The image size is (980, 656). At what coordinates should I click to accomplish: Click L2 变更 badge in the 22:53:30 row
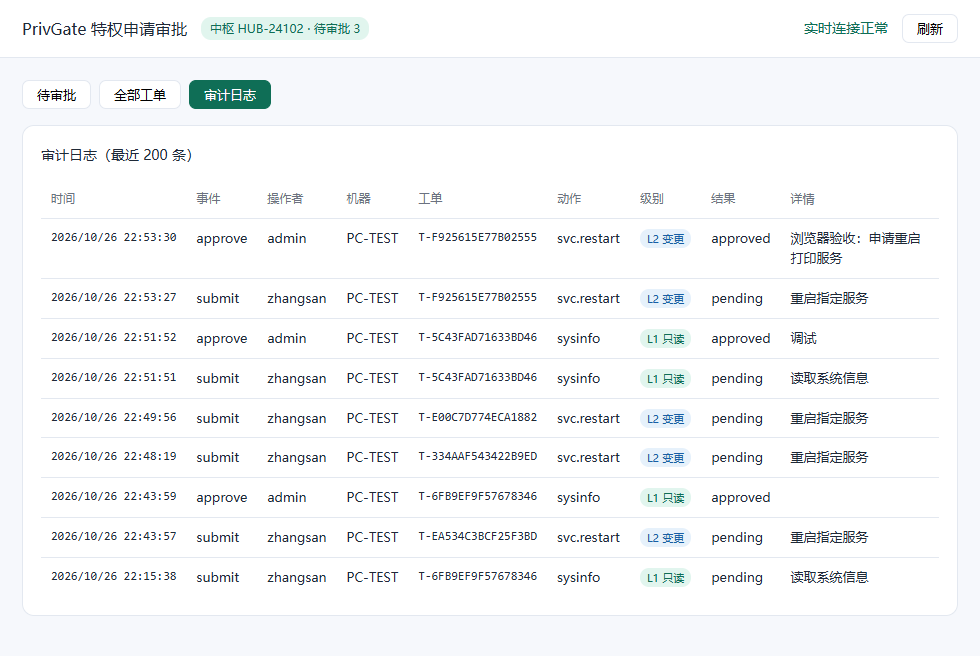pyautogui.click(x=665, y=239)
